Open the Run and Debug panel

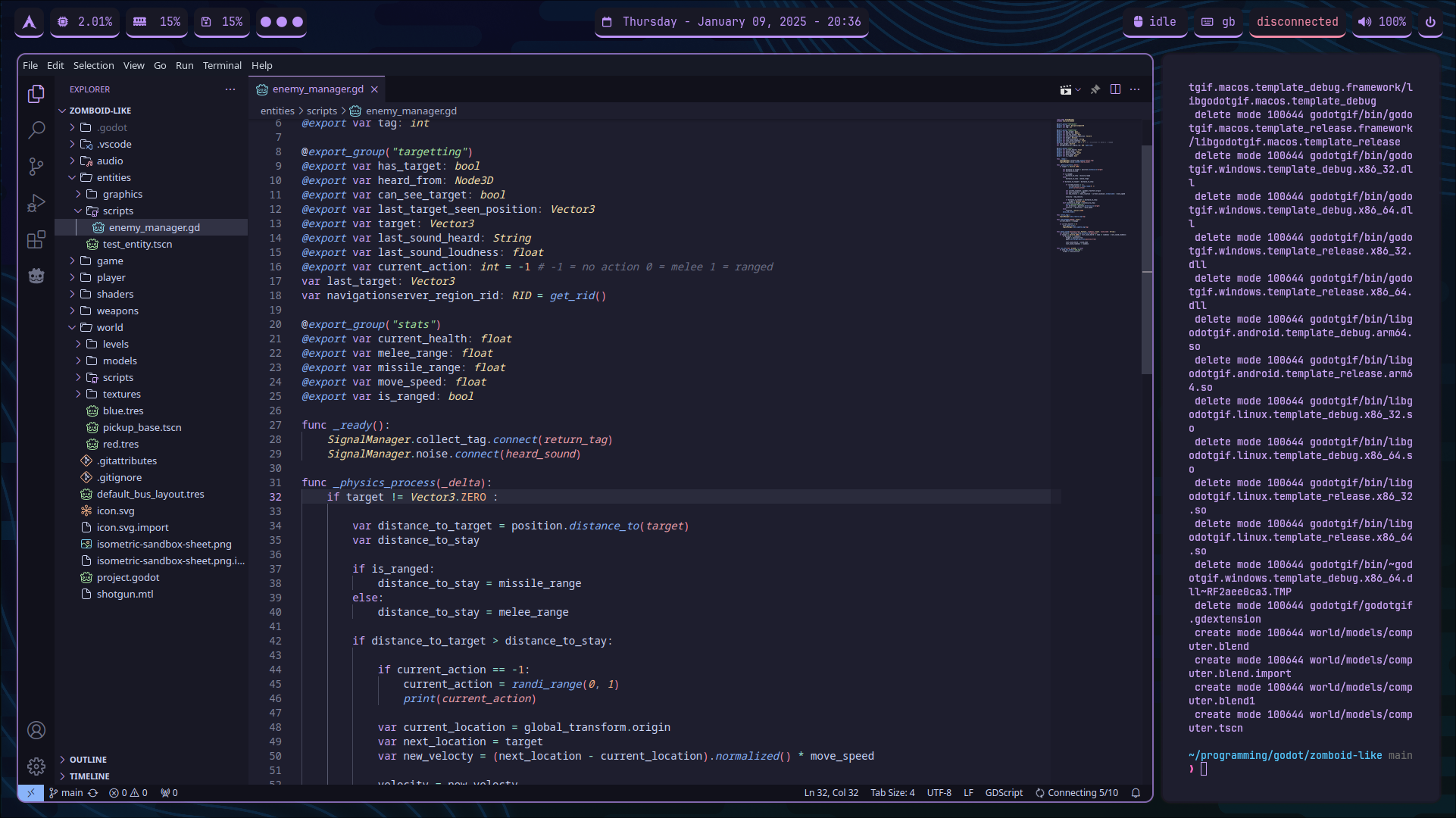(x=36, y=203)
